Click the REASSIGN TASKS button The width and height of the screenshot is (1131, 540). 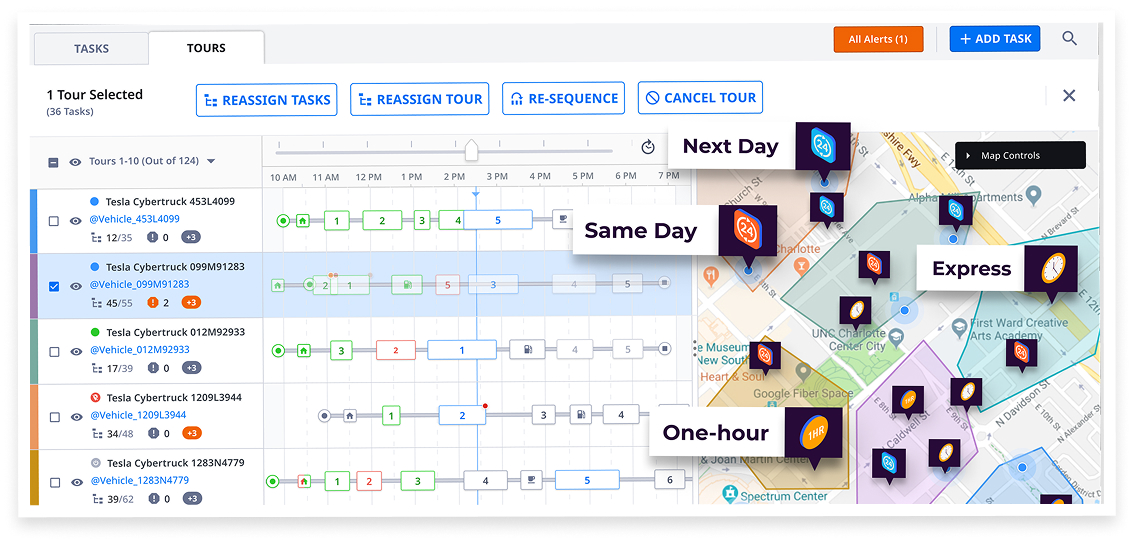coord(268,99)
